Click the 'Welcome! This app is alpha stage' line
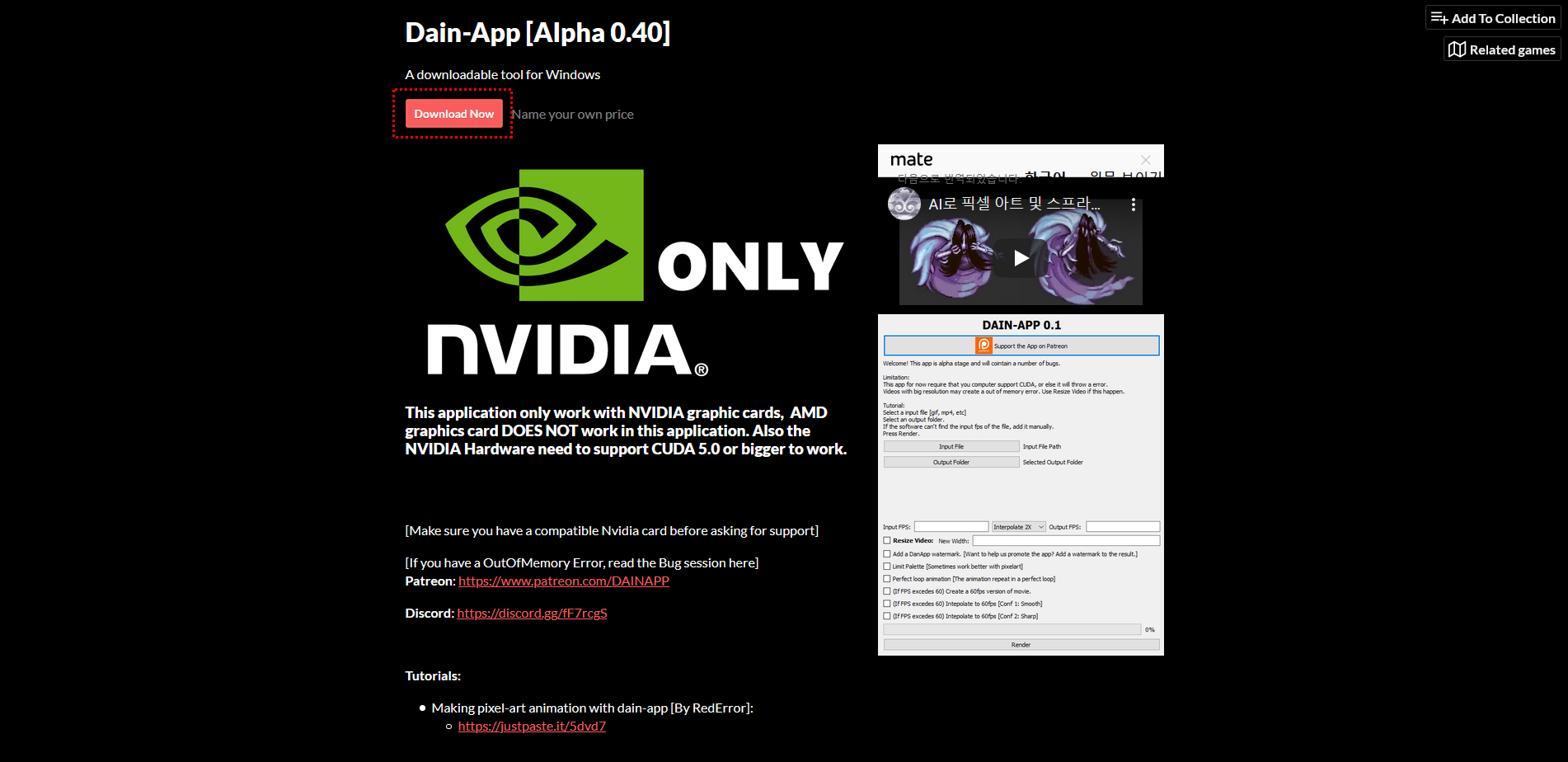Screen dimensions: 1568x762 tap(972, 364)
